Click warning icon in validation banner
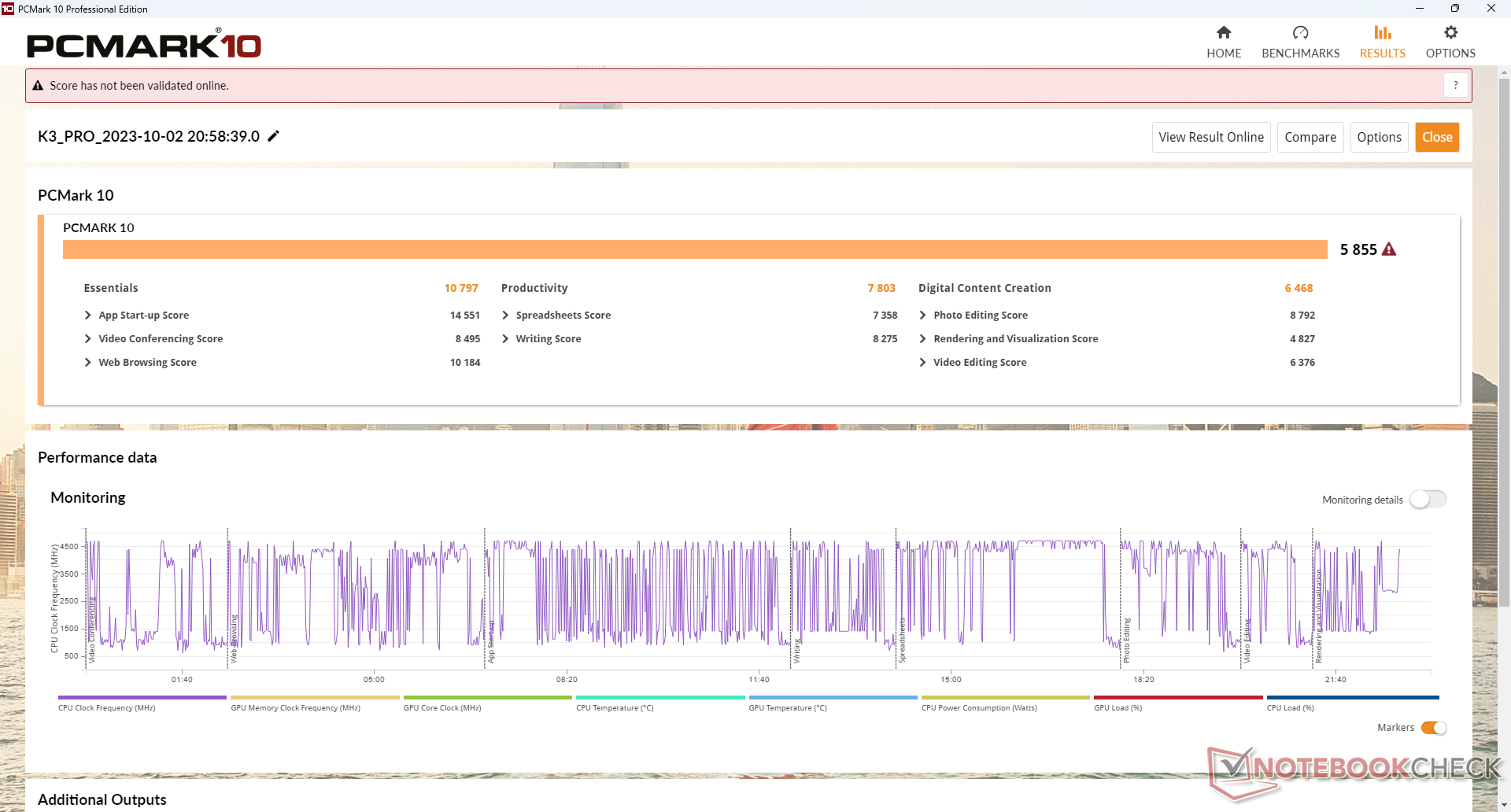 pyautogui.click(x=38, y=86)
